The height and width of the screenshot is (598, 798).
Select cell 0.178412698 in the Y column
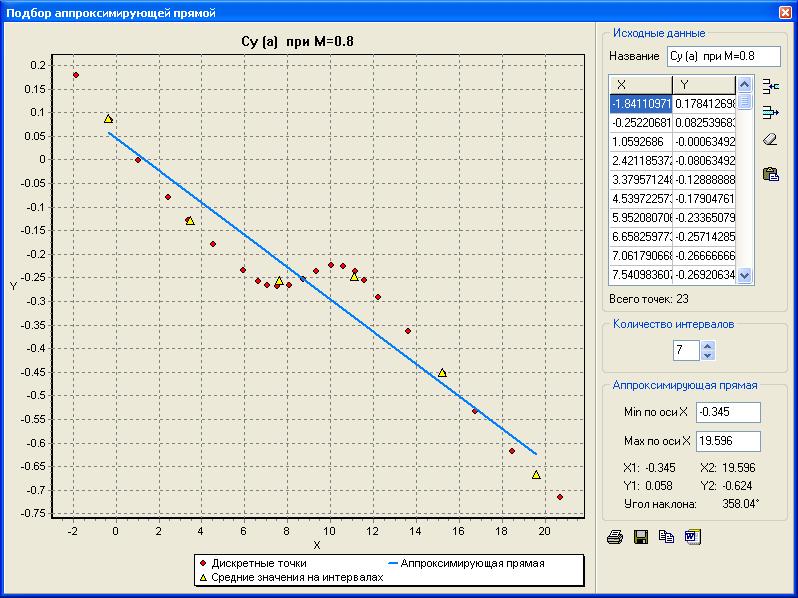pyautogui.click(x=704, y=104)
